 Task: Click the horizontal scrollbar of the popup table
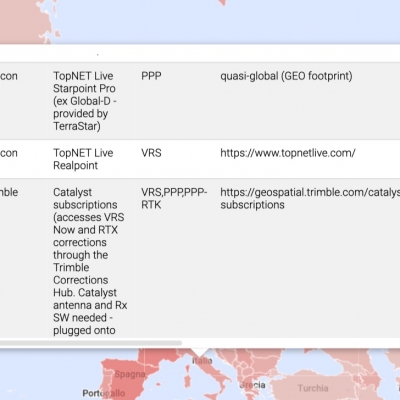91,343
